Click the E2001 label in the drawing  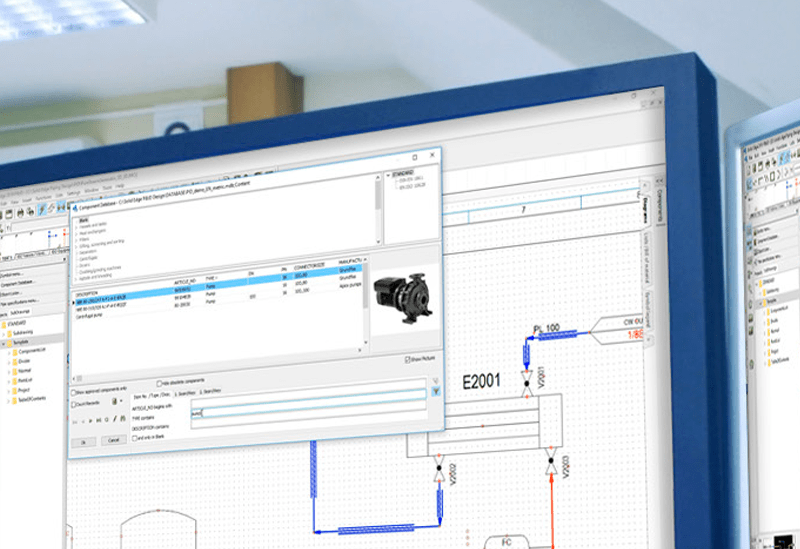pyautogui.click(x=481, y=381)
